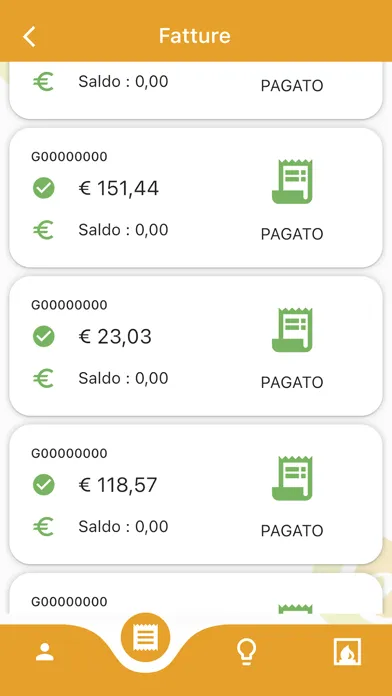Open the partially visible bottom invoice card
392x696 pixels.
tap(196, 593)
